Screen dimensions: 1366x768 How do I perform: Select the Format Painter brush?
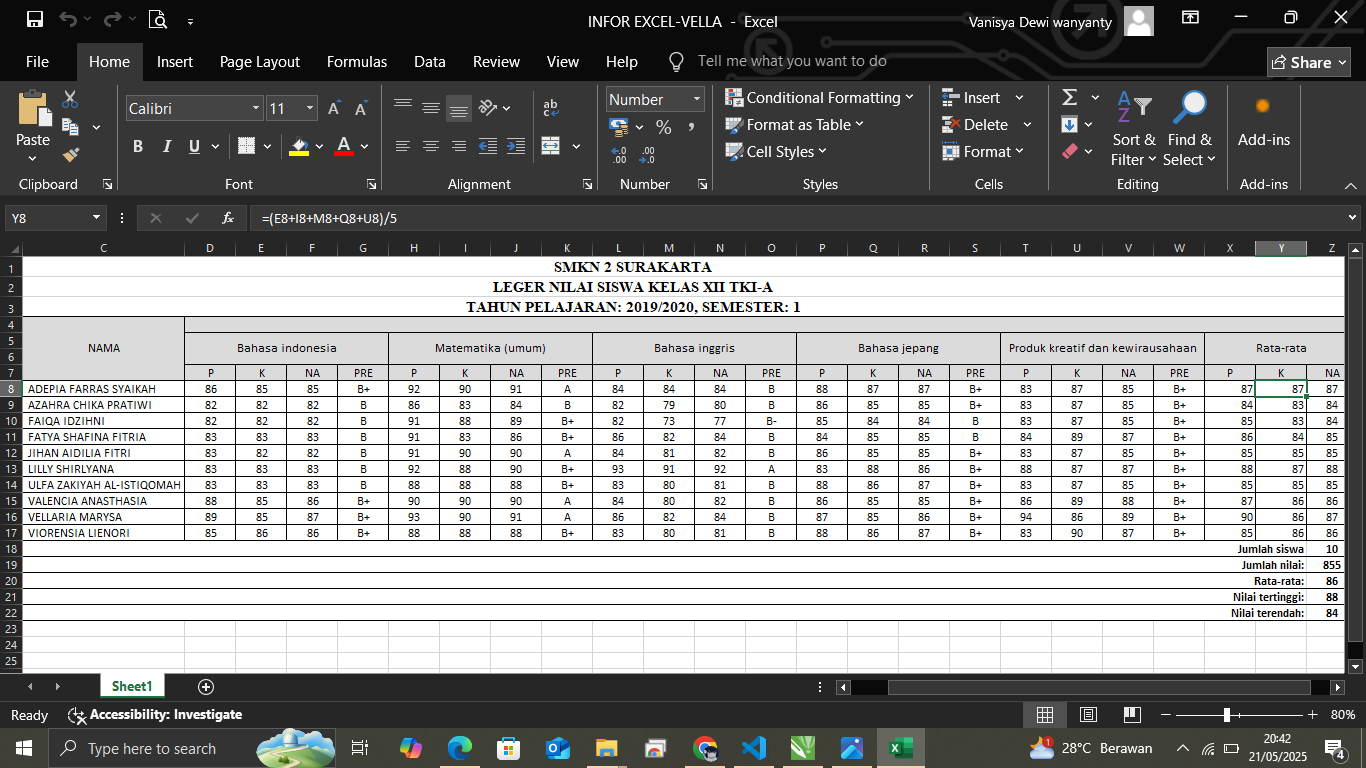[x=70, y=154]
